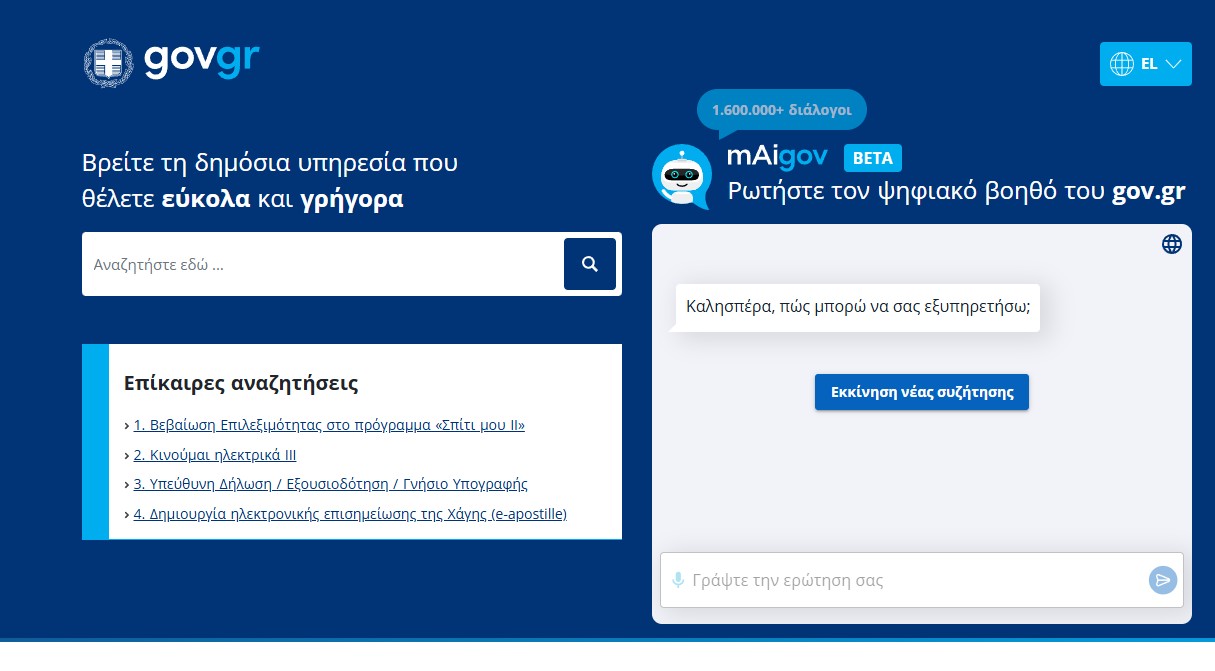Focus the 'Γράψτε την ερώτηση σας' field
Screen dimensions: 1215x671
coord(918,580)
